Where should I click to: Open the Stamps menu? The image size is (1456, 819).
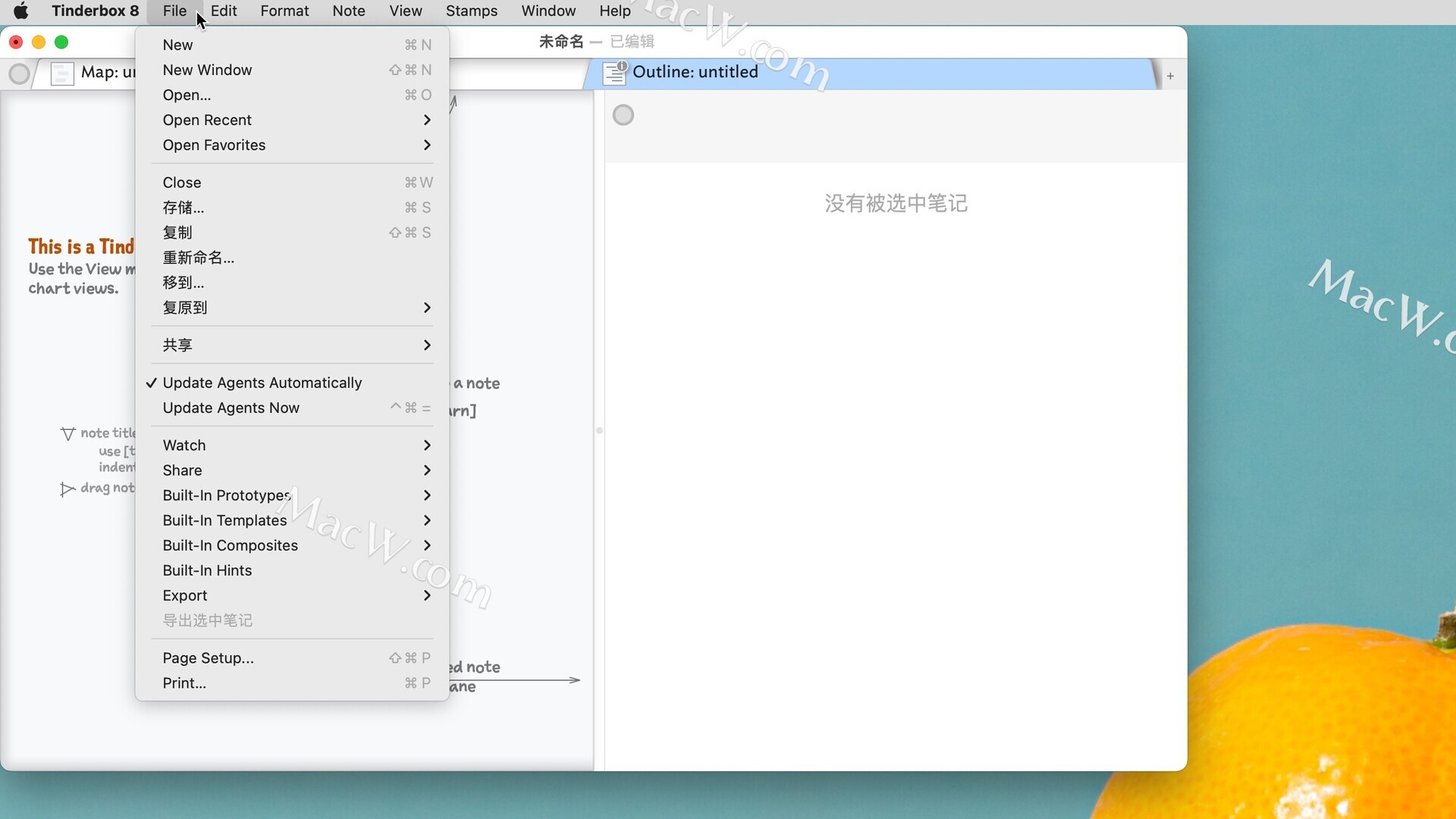pos(472,11)
